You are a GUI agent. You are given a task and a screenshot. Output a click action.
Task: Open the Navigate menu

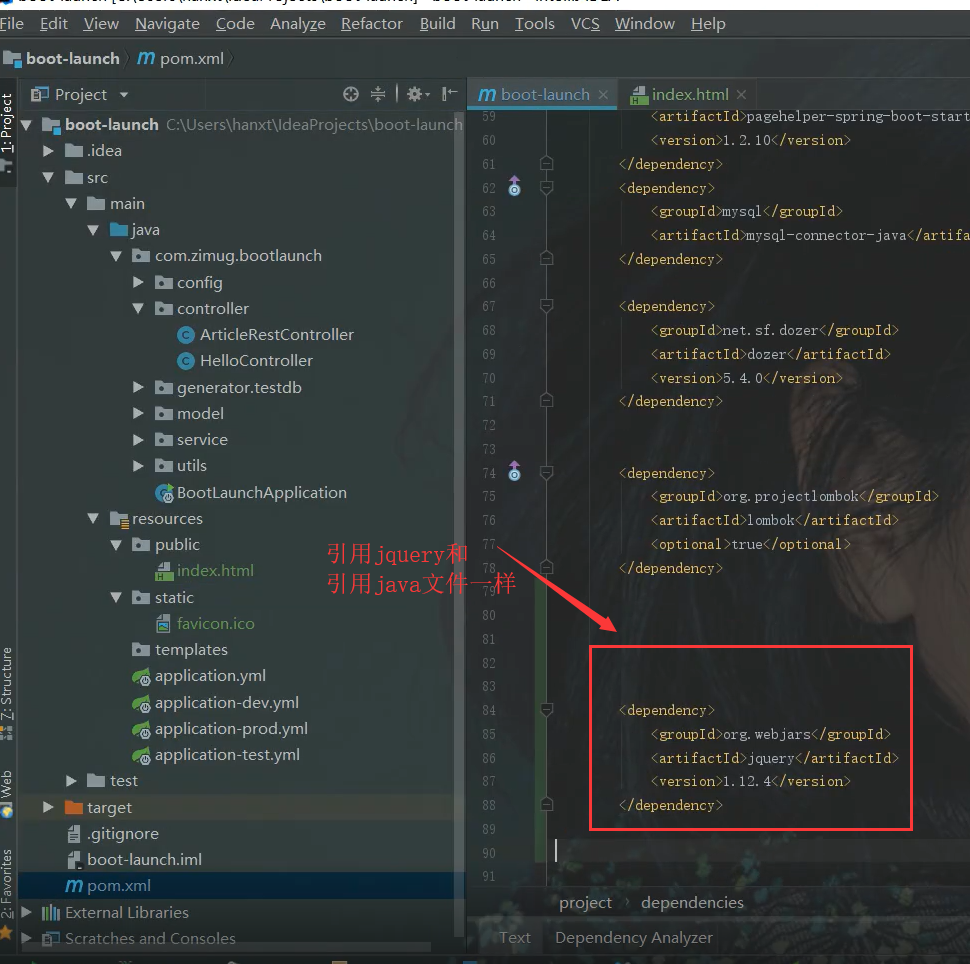point(168,24)
